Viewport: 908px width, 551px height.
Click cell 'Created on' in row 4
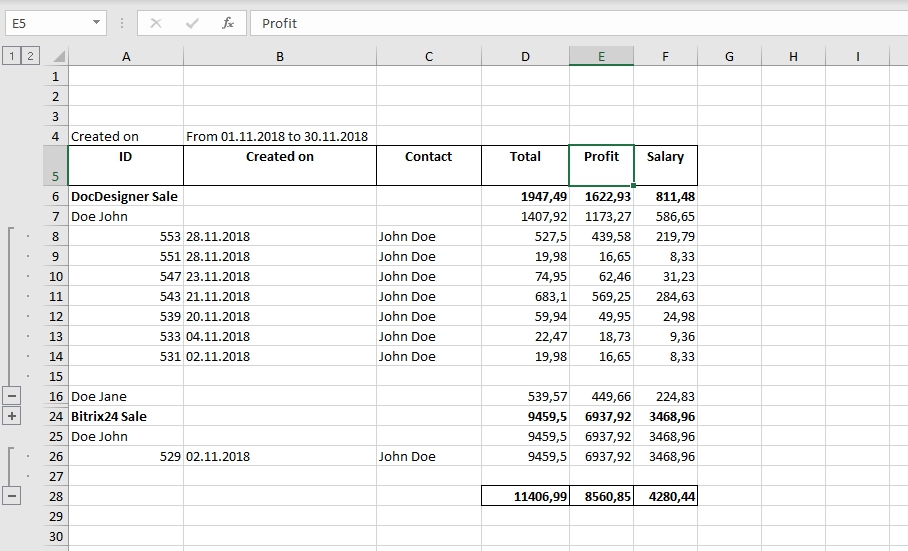pyautogui.click(x=126, y=137)
